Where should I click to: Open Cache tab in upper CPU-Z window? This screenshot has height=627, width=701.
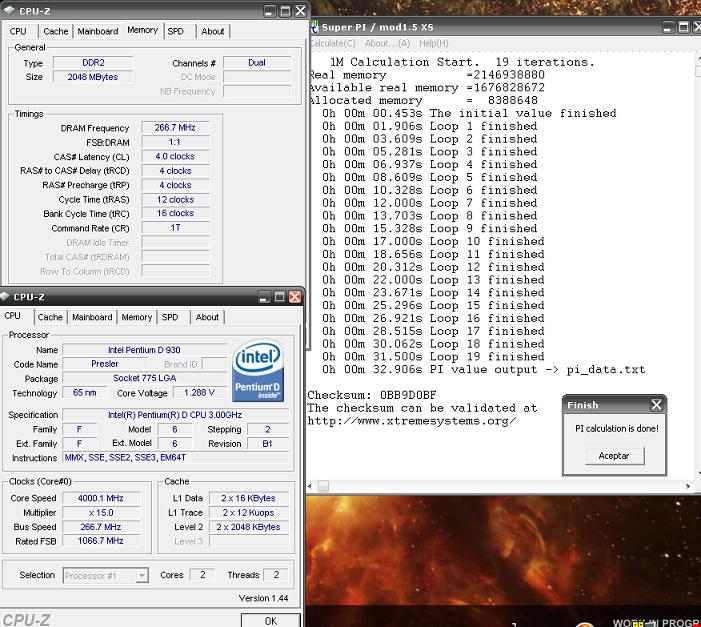pyautogui.click(x=56, y=31)
